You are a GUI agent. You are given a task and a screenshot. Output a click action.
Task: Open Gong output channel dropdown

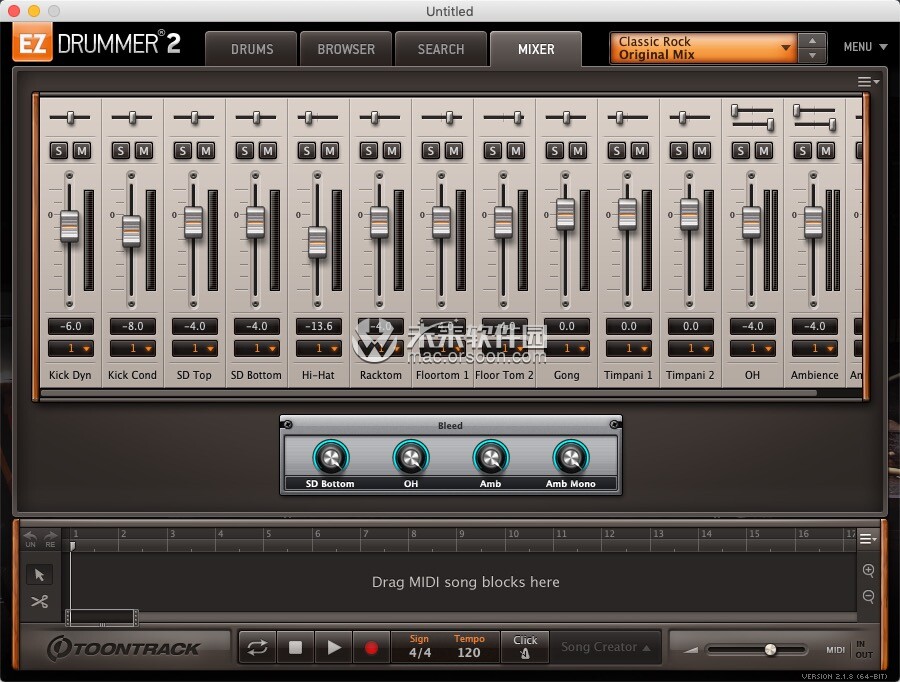(567, 348)
